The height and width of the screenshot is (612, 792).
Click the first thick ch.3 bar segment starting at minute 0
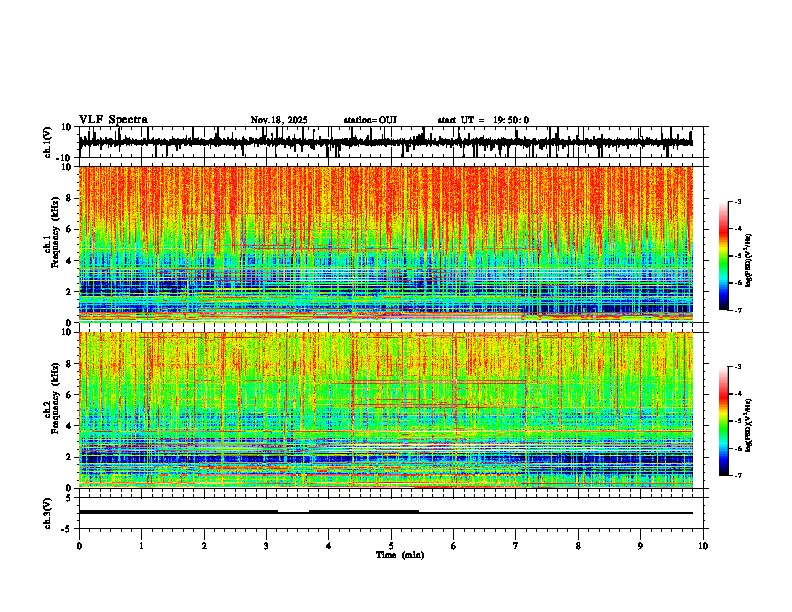pyautogui.click(x=178, y=512)
